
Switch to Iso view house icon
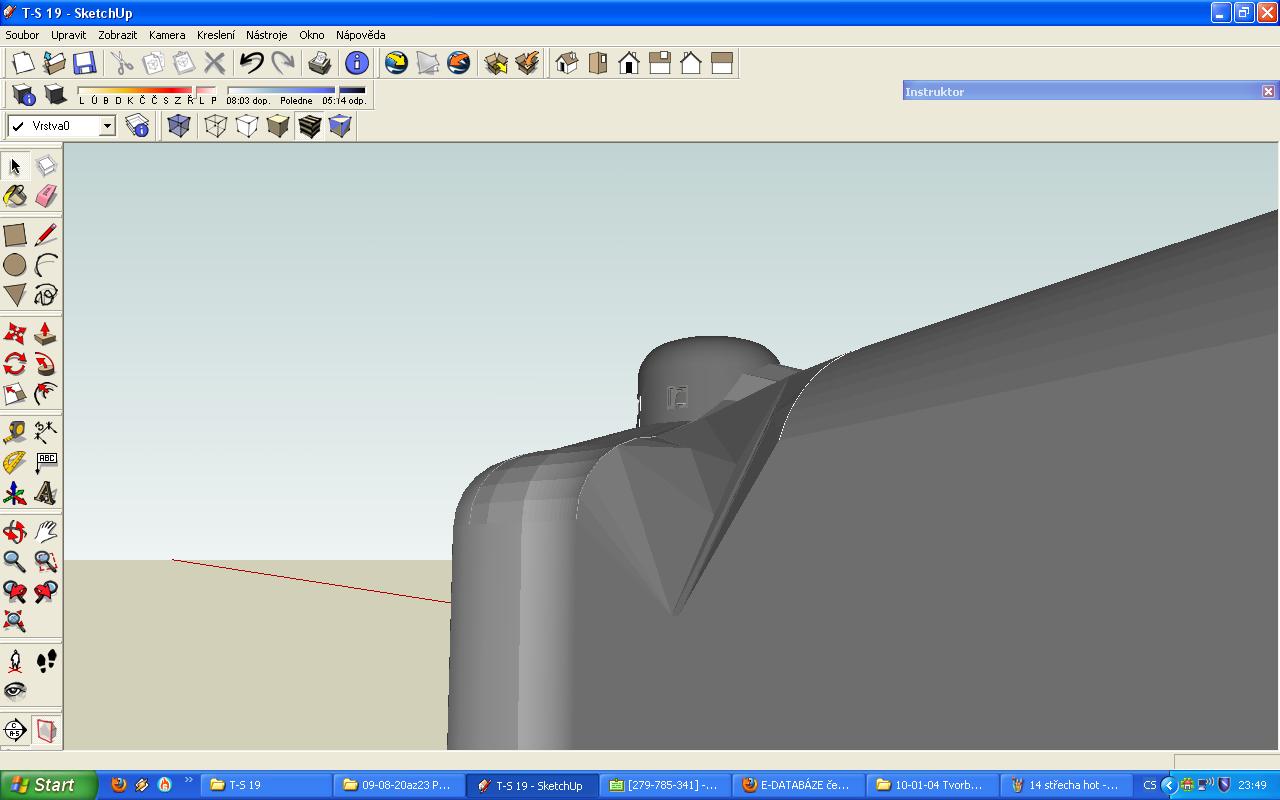tap(567, 63)
